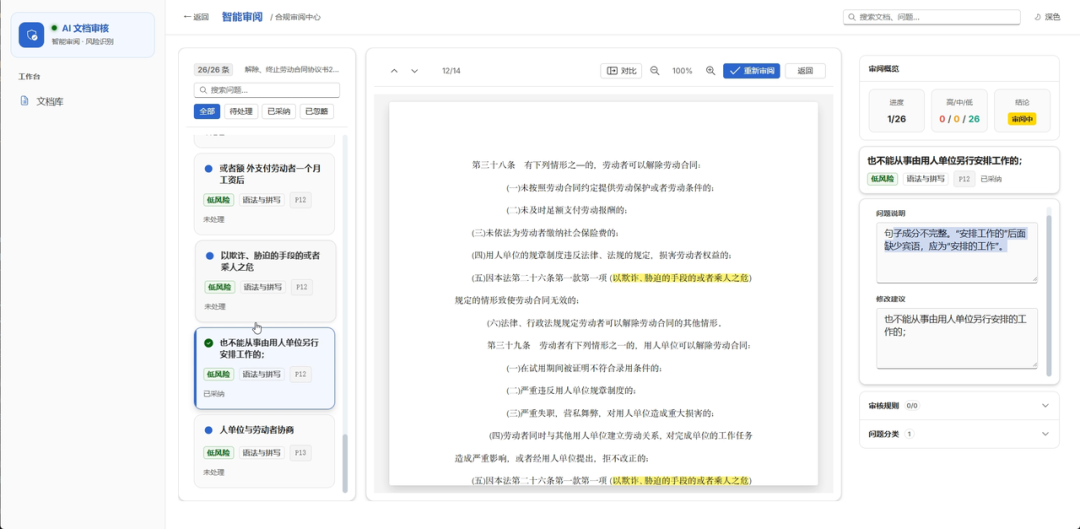
Task: Select the 全部 filter tab
Action: tap(207, 112)
